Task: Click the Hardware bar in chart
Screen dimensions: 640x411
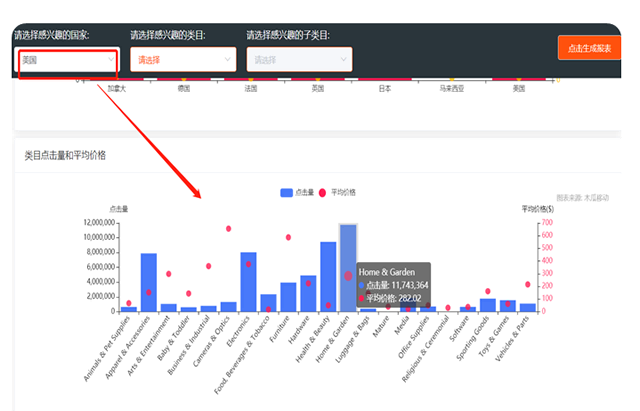Action: coord(308,294)
